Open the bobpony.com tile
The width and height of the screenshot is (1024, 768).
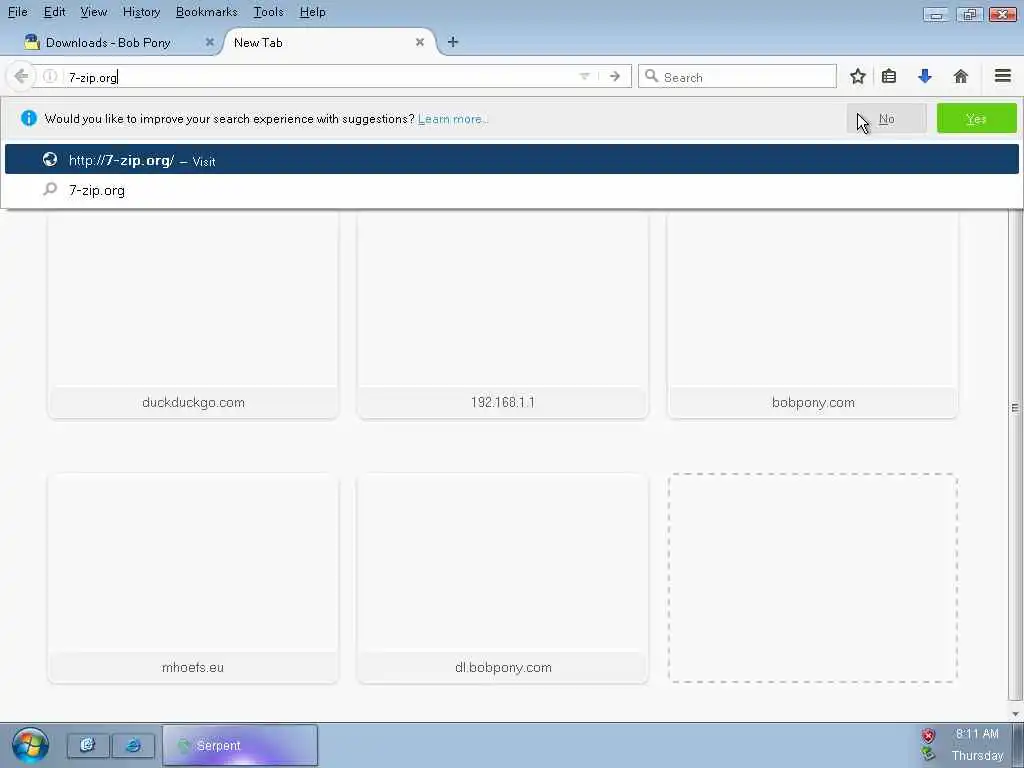coord(813,313)
